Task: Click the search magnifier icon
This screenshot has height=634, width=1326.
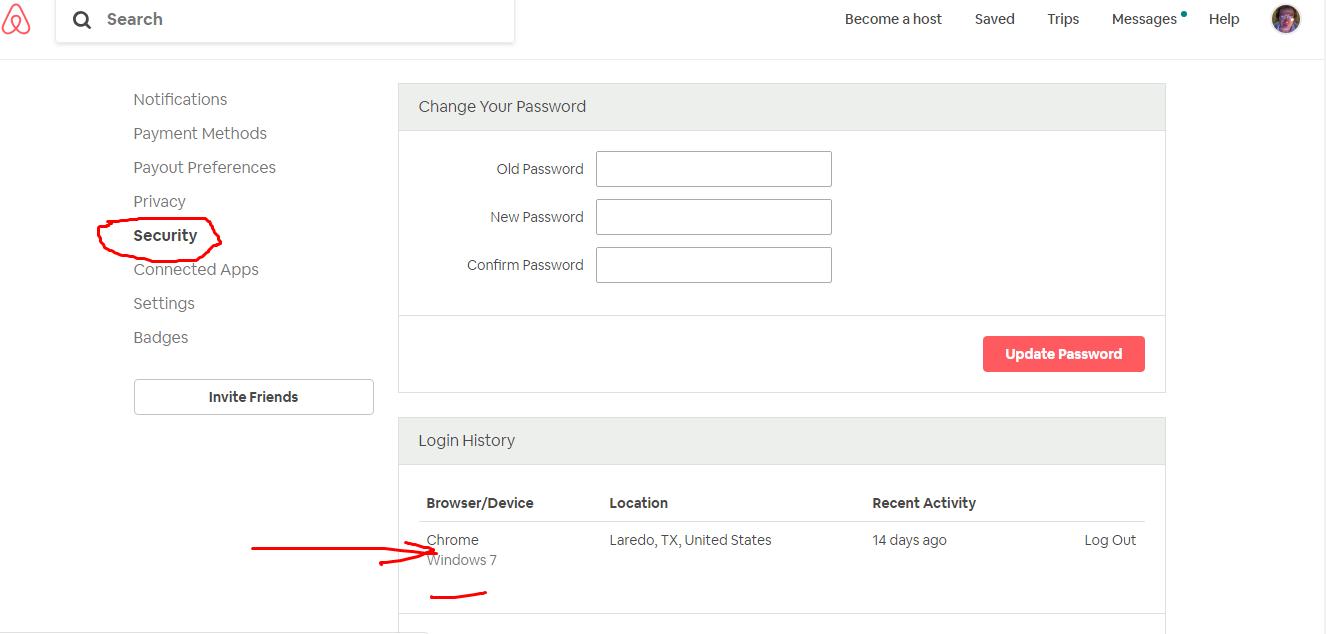Action: 82,20
